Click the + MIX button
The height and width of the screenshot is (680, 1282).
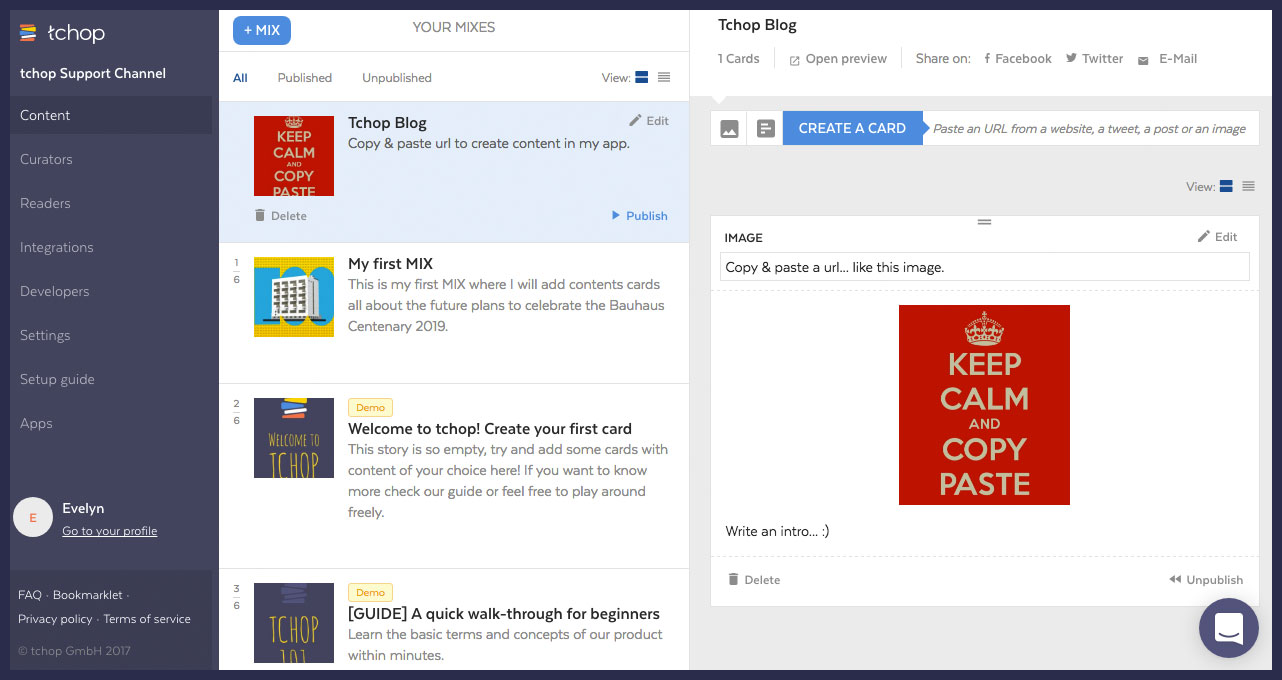coord(262,30)
